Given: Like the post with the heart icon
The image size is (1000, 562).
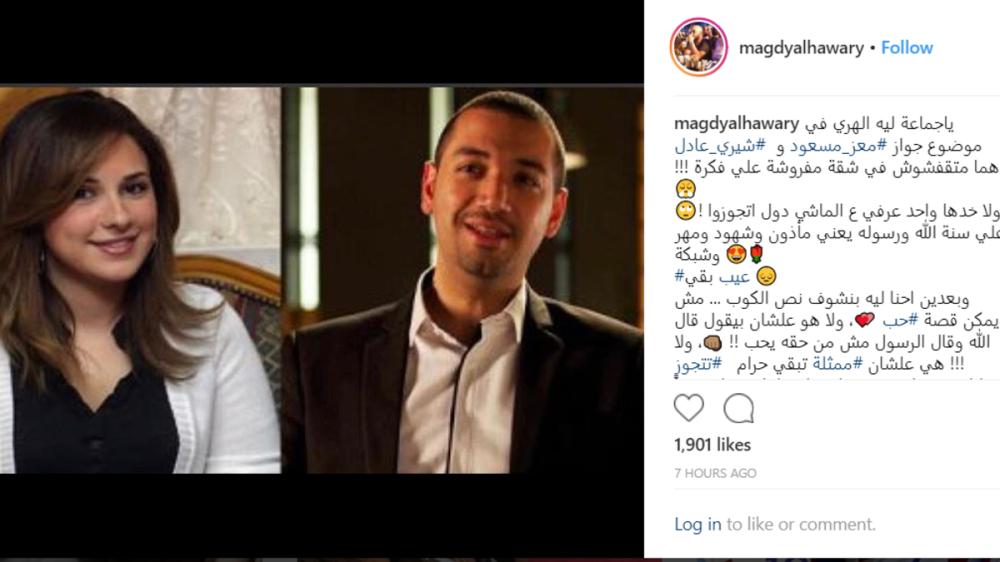Looking at the screenshot, I should tap(689, 408).
